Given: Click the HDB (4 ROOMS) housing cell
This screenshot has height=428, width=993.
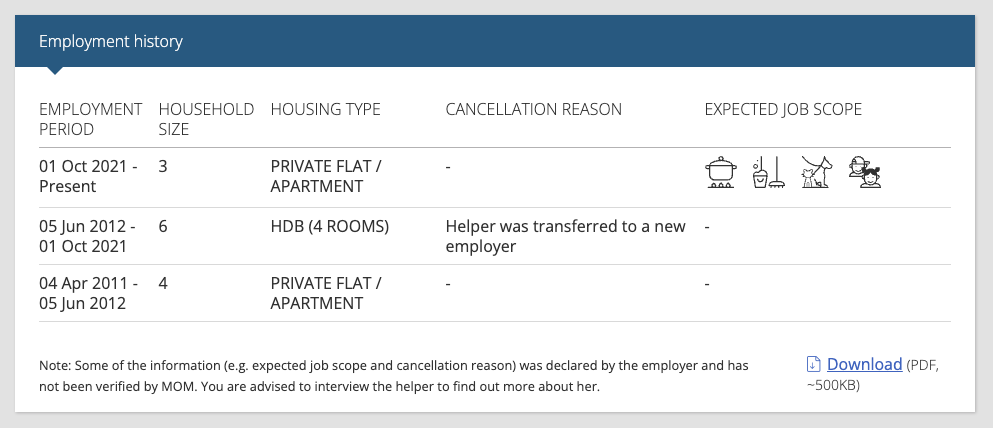Looking at the screenshot, I should [329, 226].
